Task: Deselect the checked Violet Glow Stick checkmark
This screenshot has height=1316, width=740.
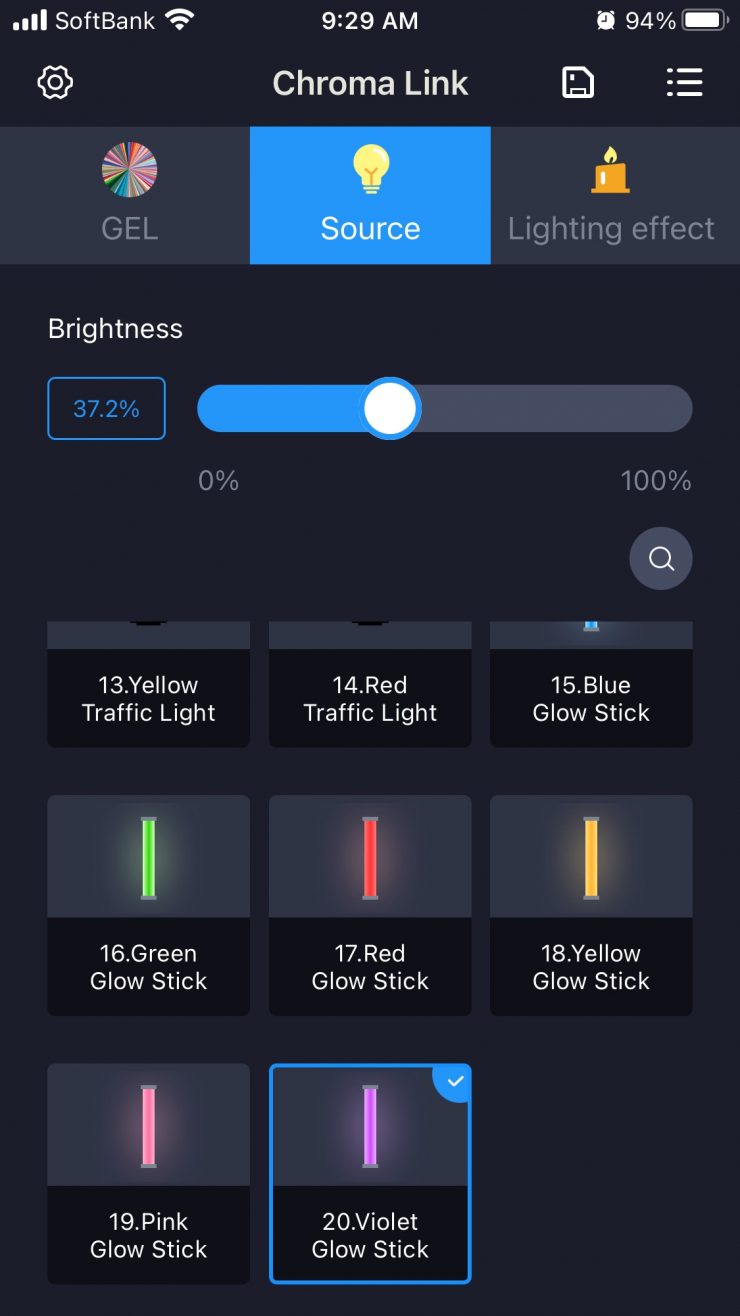Action: (455, 1081)
